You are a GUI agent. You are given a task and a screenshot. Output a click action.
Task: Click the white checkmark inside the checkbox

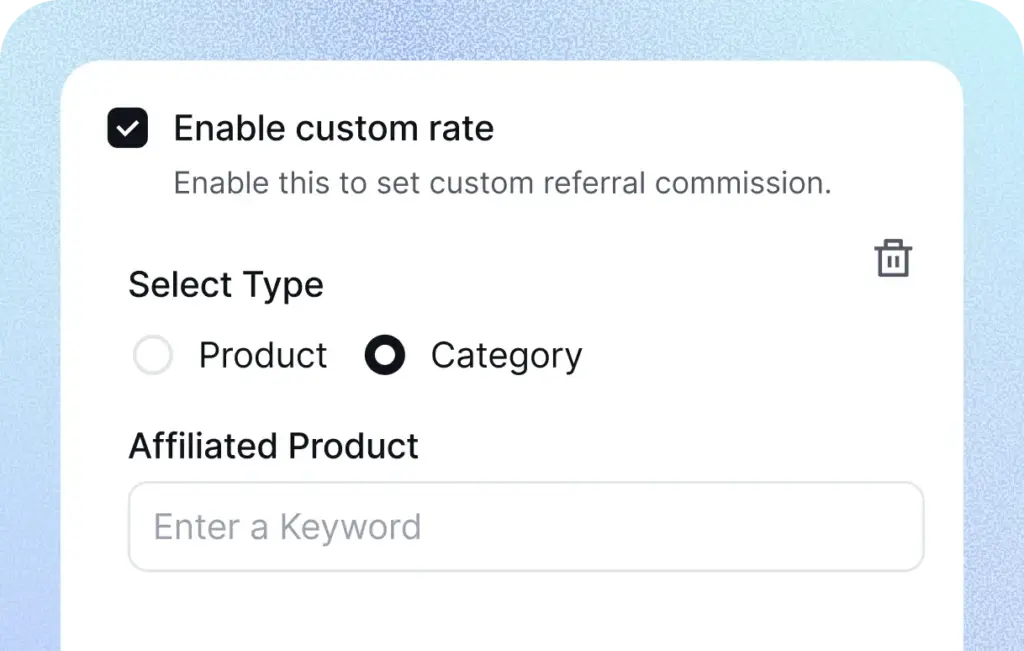[x=128, y=128]
